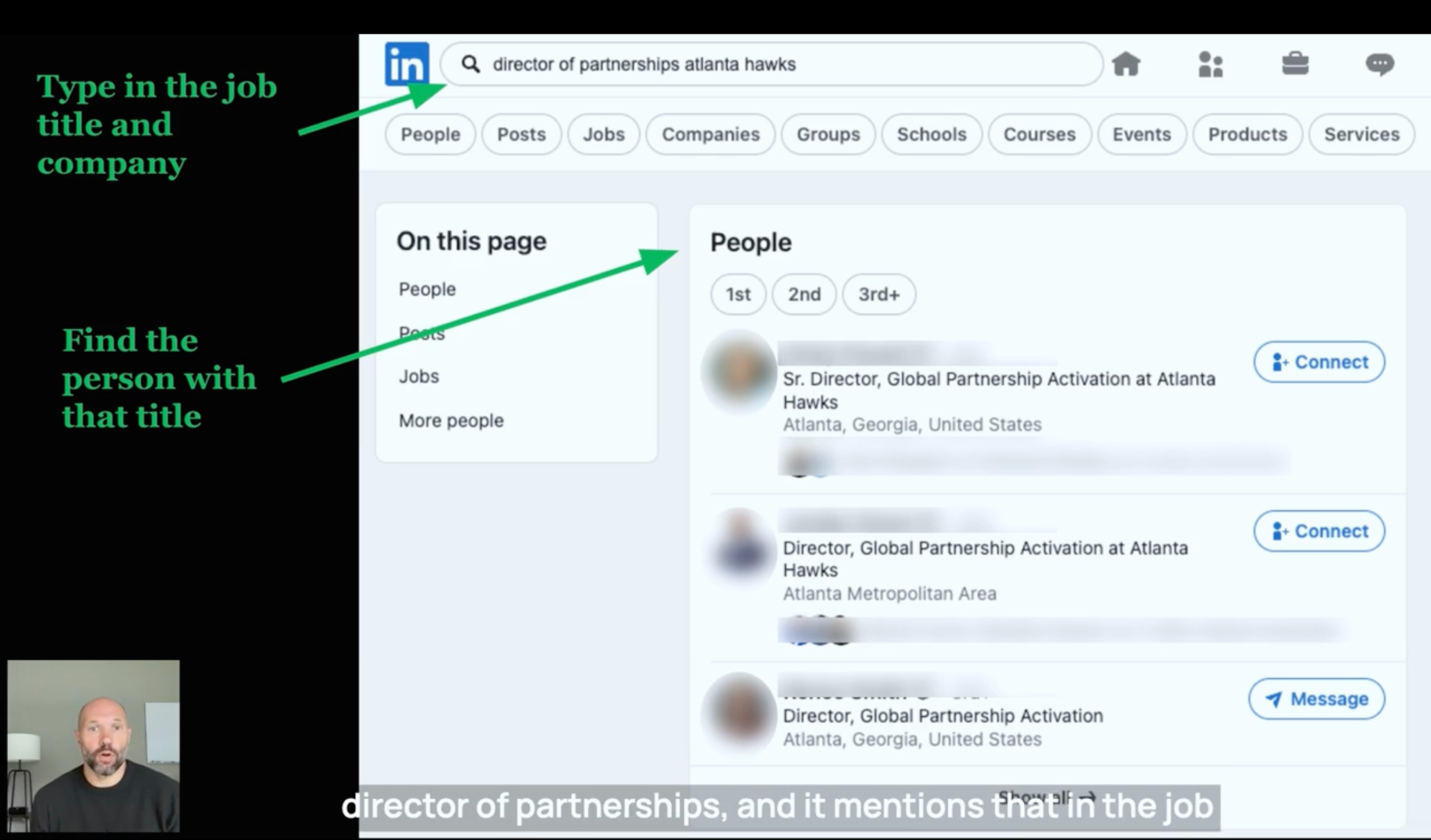Select the Companies filter pill
Image resolution: width=1431 pixels, height=840 pixels.
pyautogui.click(x=710, y=134)
